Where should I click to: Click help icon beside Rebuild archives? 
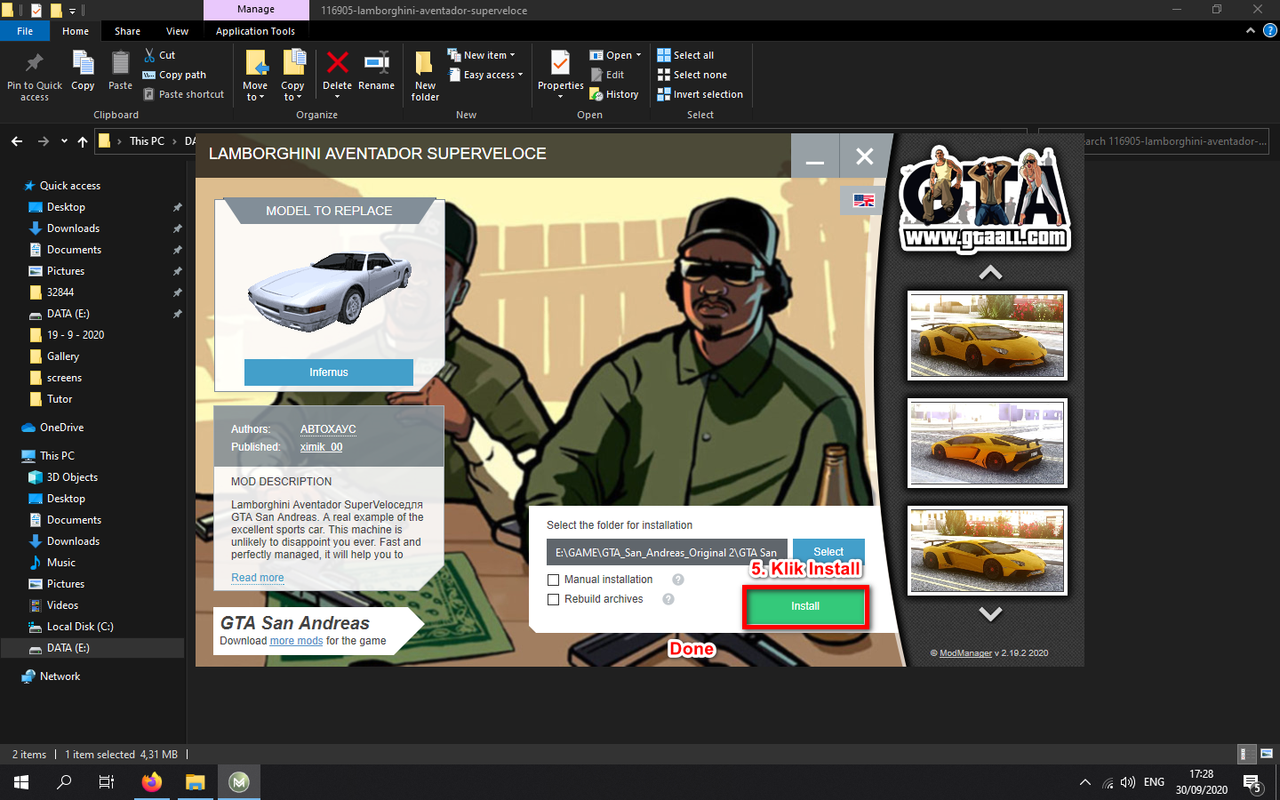(668, 599)
